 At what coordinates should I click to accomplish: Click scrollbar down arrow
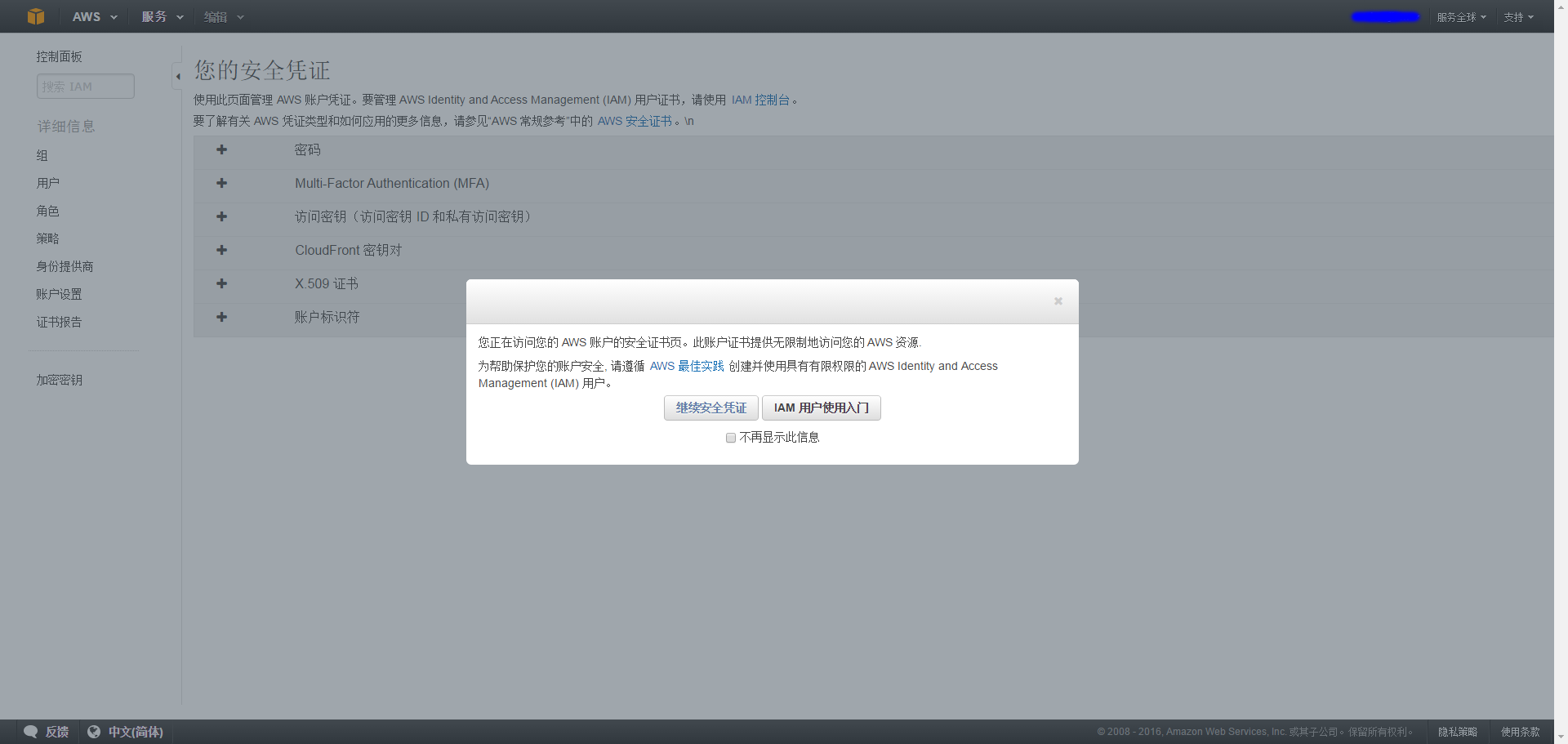point(1561,737)
